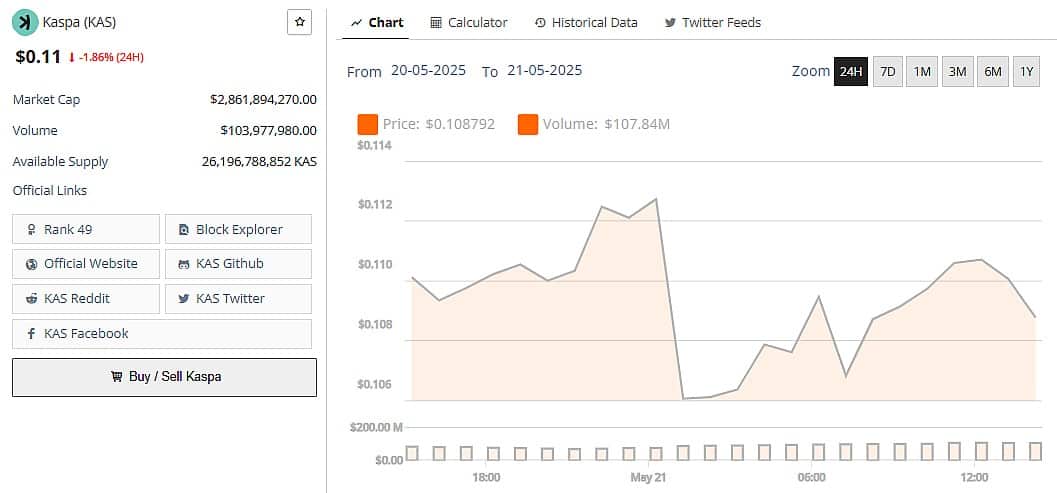Toggle the orange Volume legend swatch

[x=528, y=124]
